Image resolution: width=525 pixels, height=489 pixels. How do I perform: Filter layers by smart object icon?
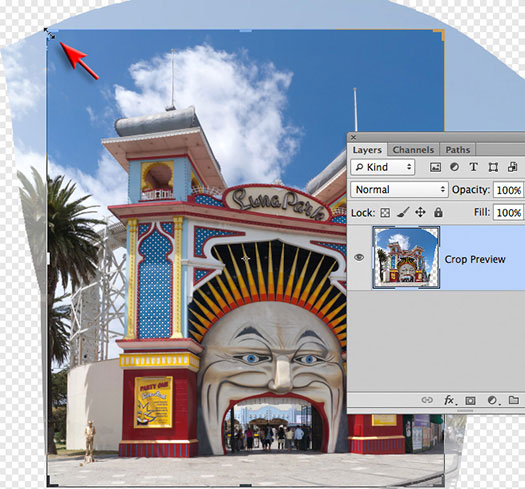click(512, 167)
